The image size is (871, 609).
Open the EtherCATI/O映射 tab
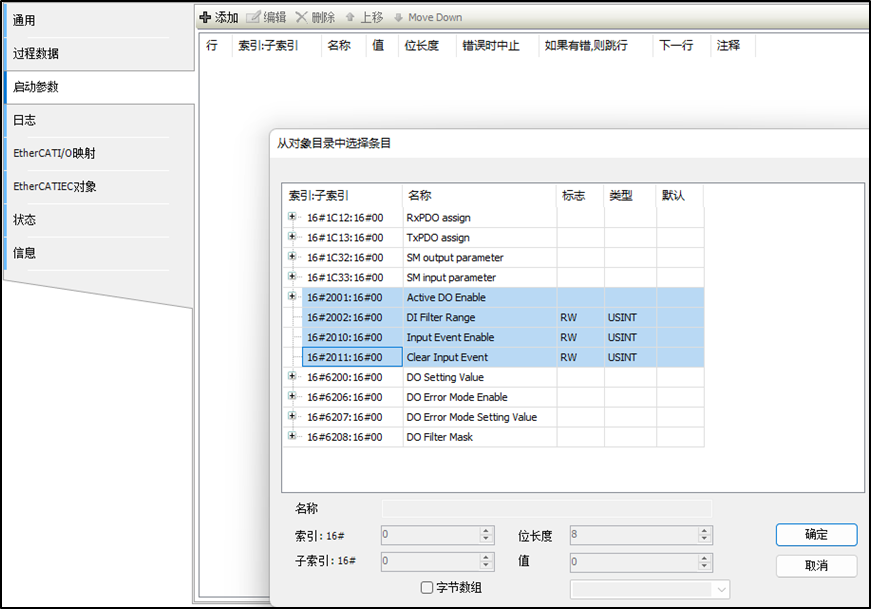tap(55, 154)
